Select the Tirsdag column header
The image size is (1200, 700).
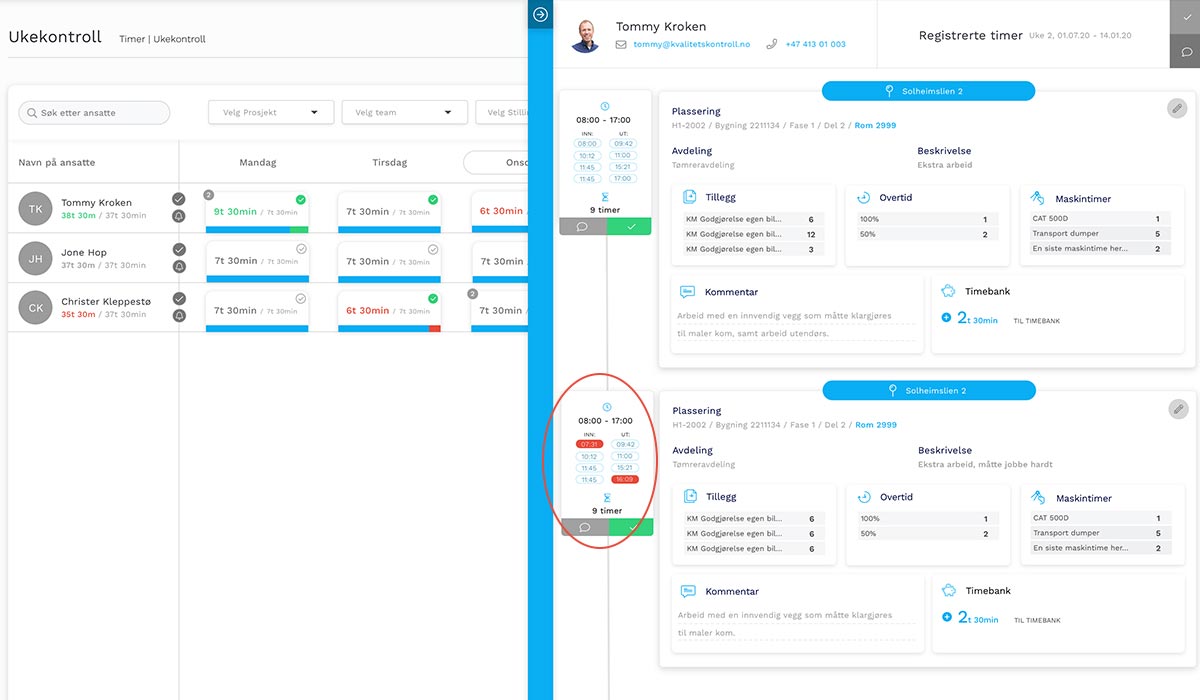(x=389, y=162)
